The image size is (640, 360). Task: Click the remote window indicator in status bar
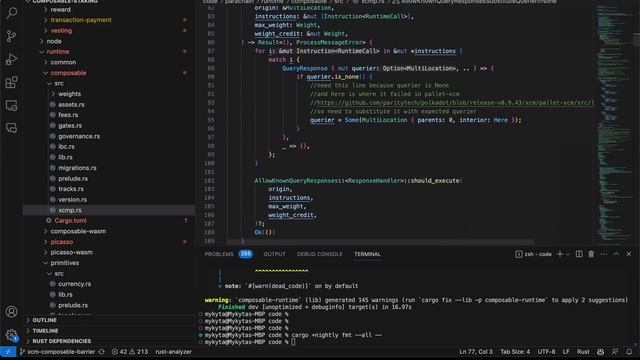(8, 351)
